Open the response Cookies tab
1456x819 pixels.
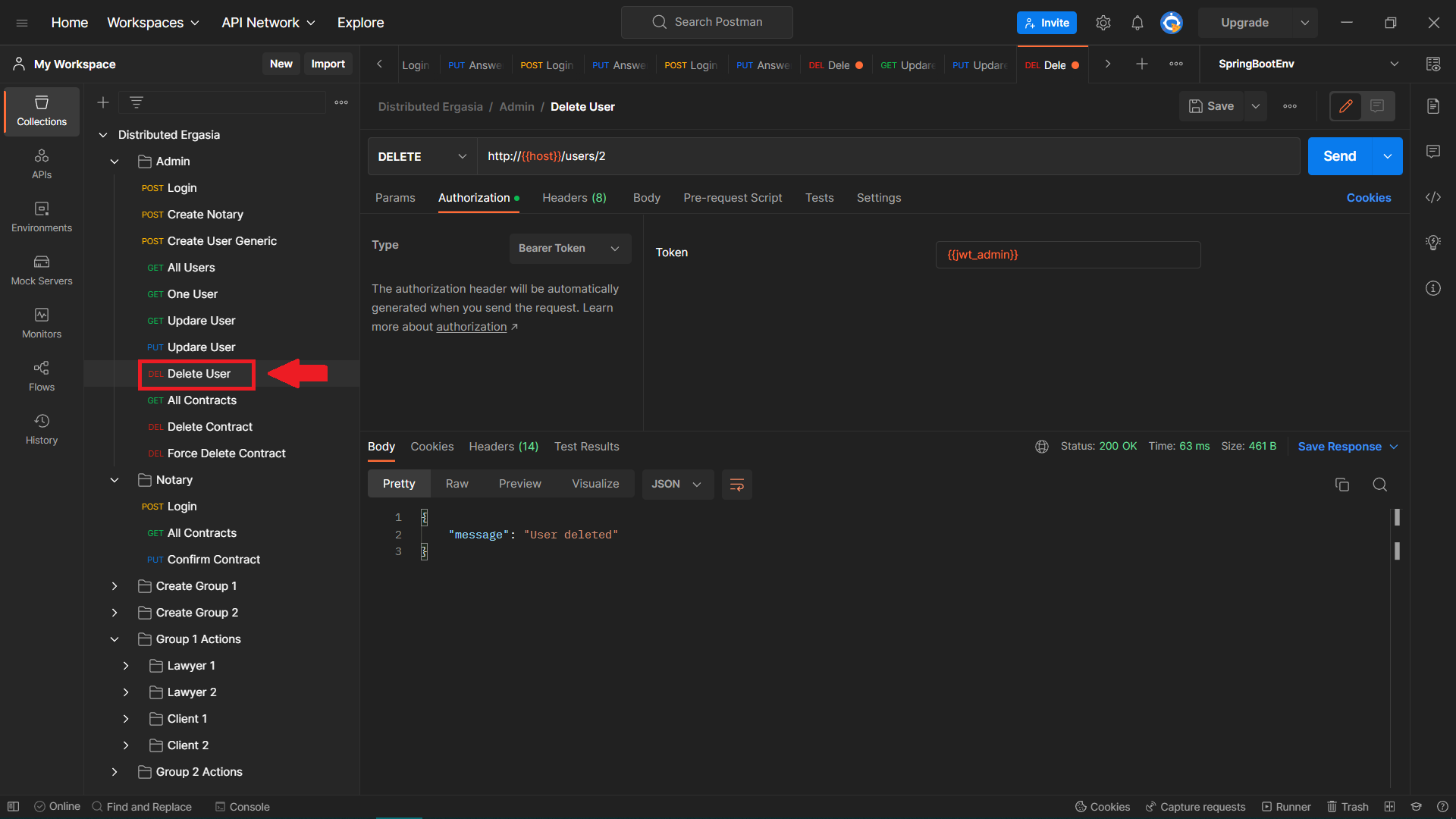coord(432,447)
